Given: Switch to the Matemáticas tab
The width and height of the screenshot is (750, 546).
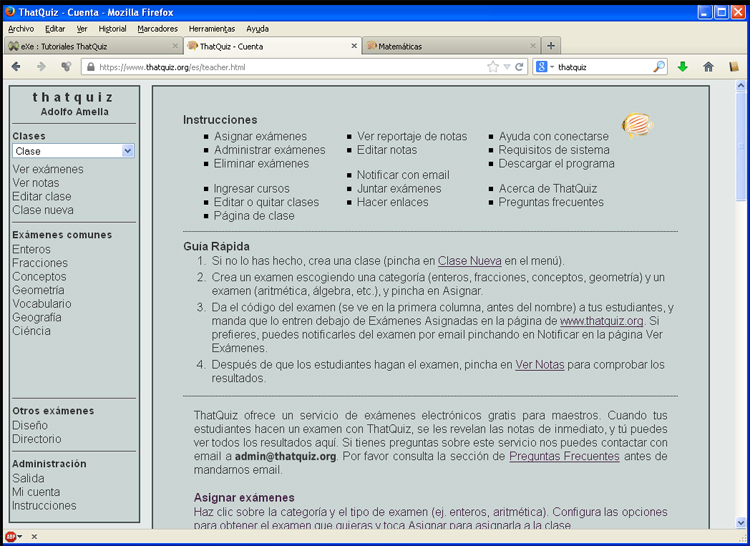Looking at the screenshot, I should 451,46.
